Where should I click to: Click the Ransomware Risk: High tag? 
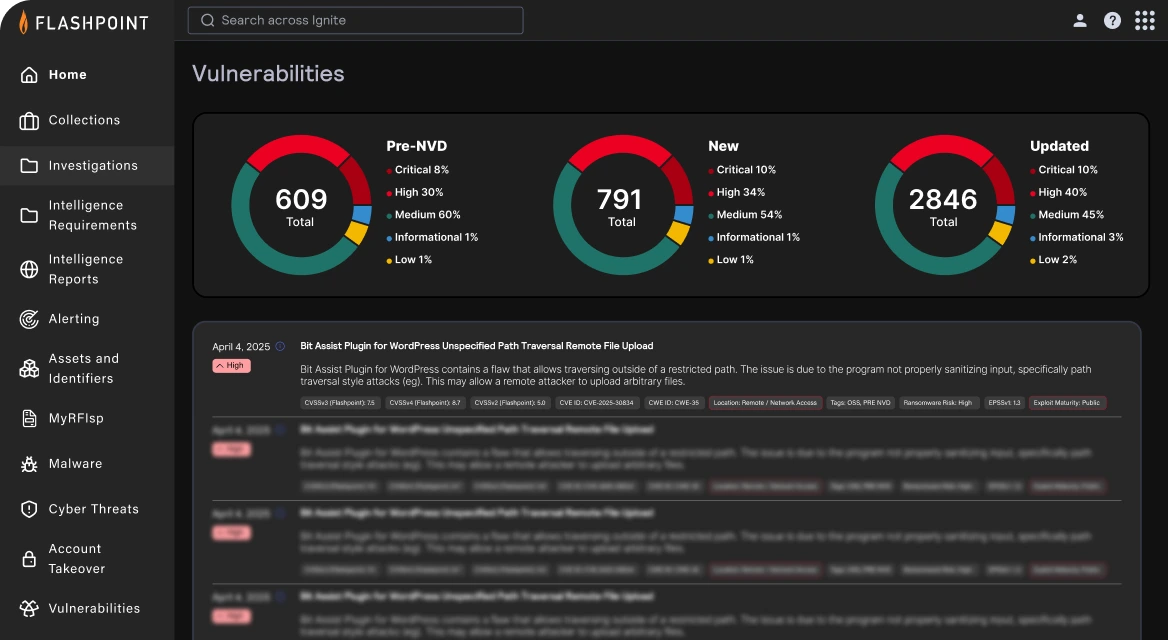pyautogui.click(x=937, y=403)
